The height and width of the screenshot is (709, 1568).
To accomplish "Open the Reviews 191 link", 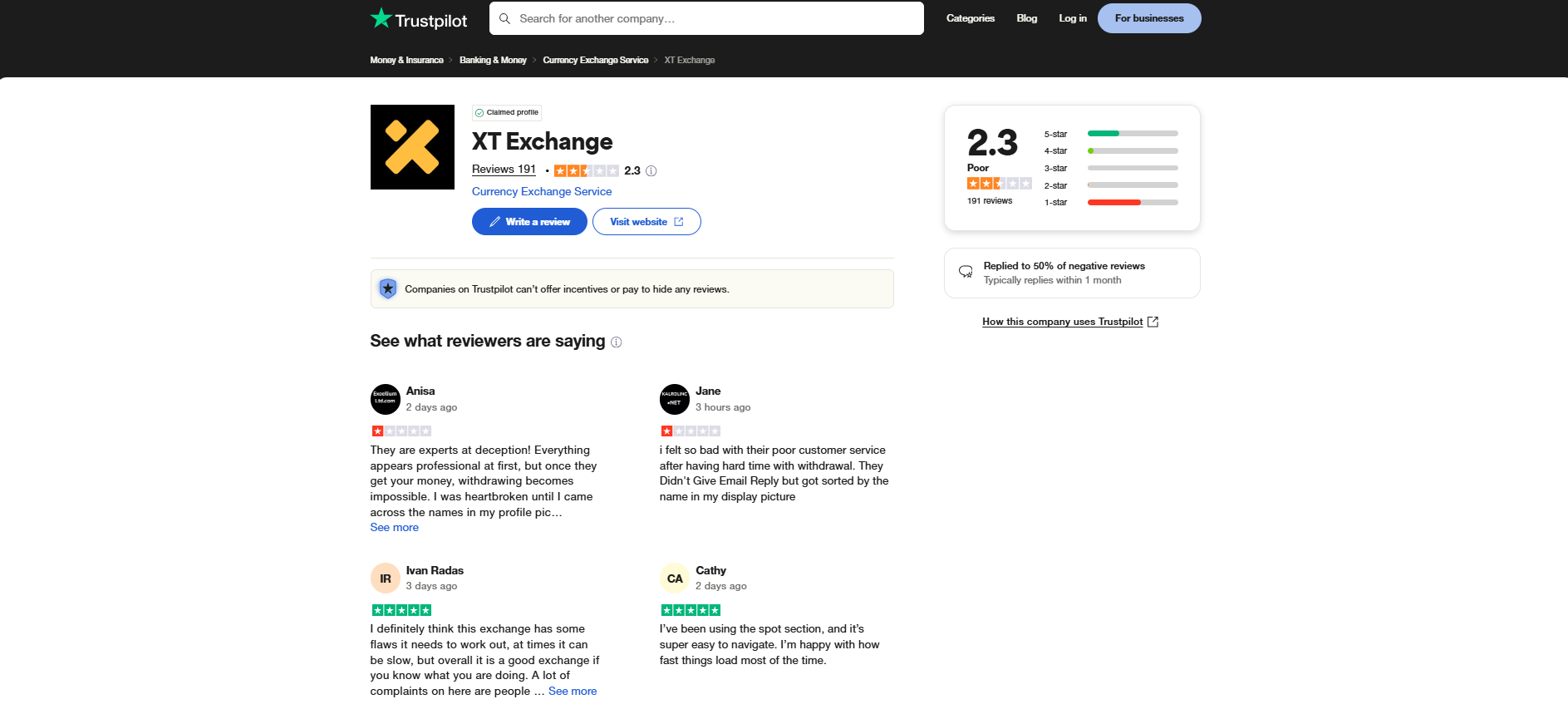I will (x=504, y=170).
